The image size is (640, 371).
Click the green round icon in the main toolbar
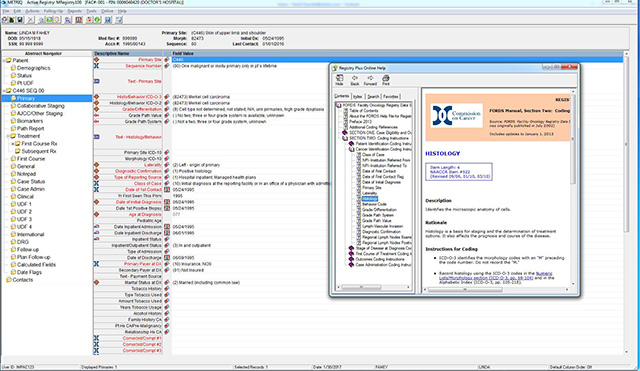tap(98, 20)
